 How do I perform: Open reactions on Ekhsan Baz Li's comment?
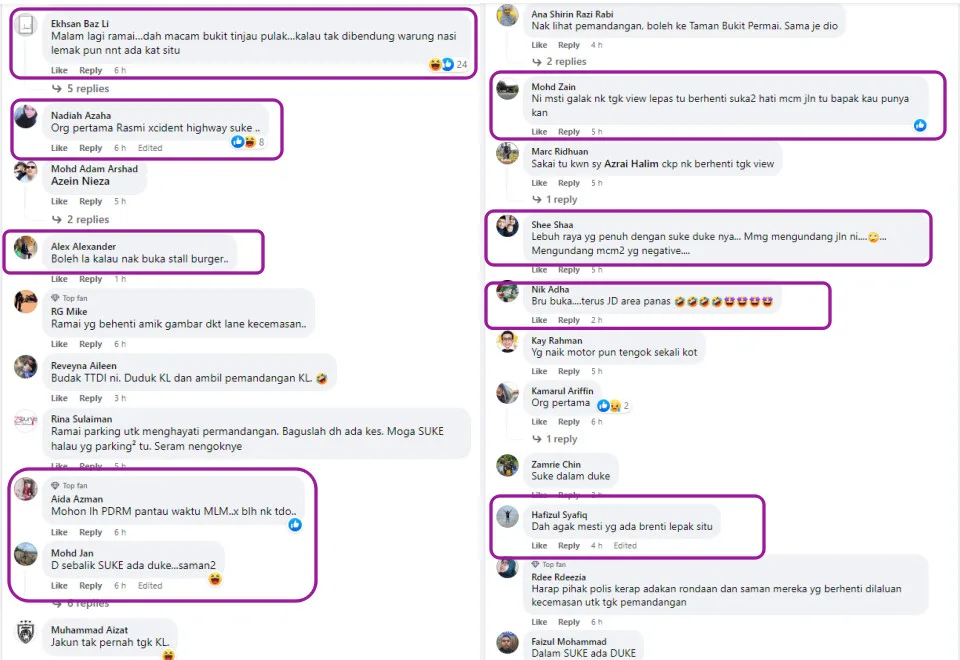(x=448, y=65)
